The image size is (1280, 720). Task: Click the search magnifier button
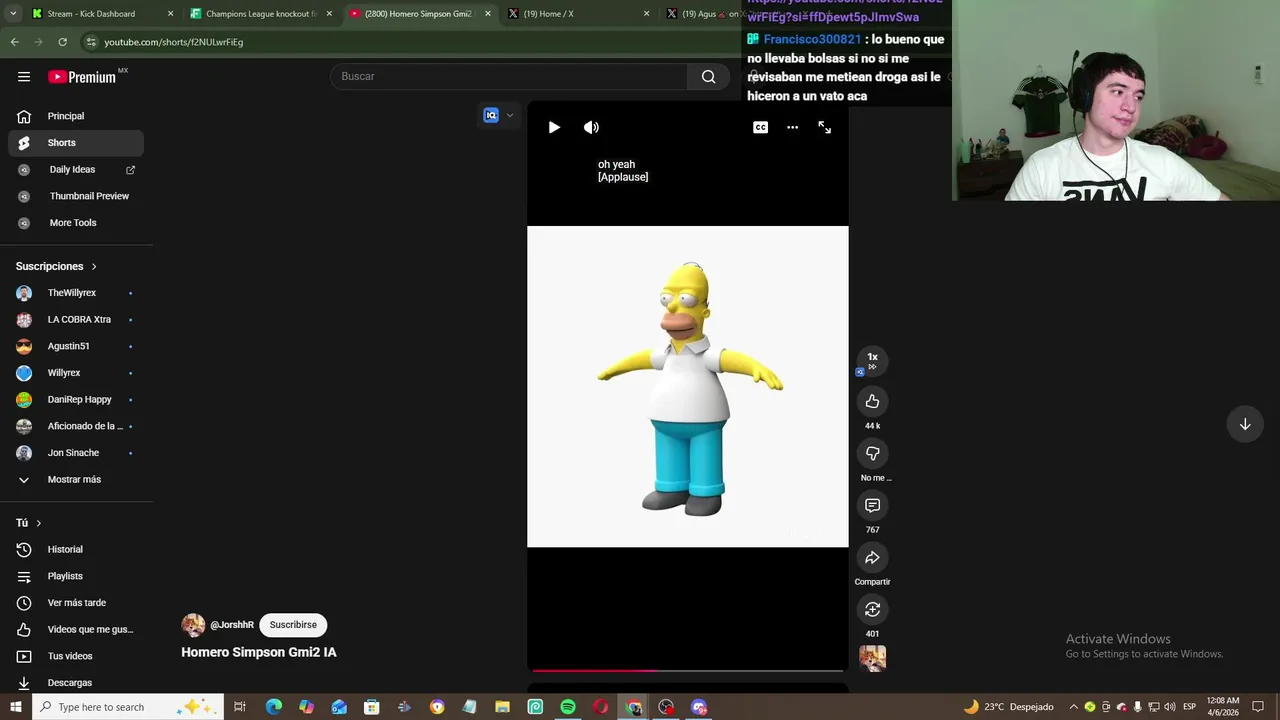[708, 76]
